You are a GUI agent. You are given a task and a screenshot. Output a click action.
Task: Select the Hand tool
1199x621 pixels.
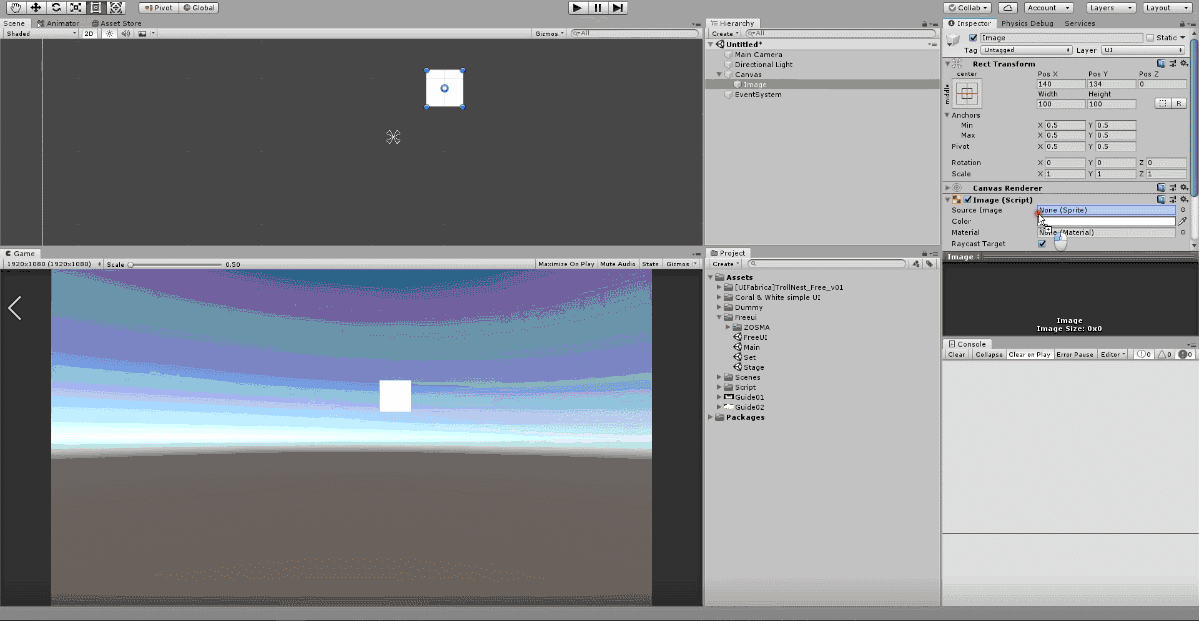click(15, 8)
